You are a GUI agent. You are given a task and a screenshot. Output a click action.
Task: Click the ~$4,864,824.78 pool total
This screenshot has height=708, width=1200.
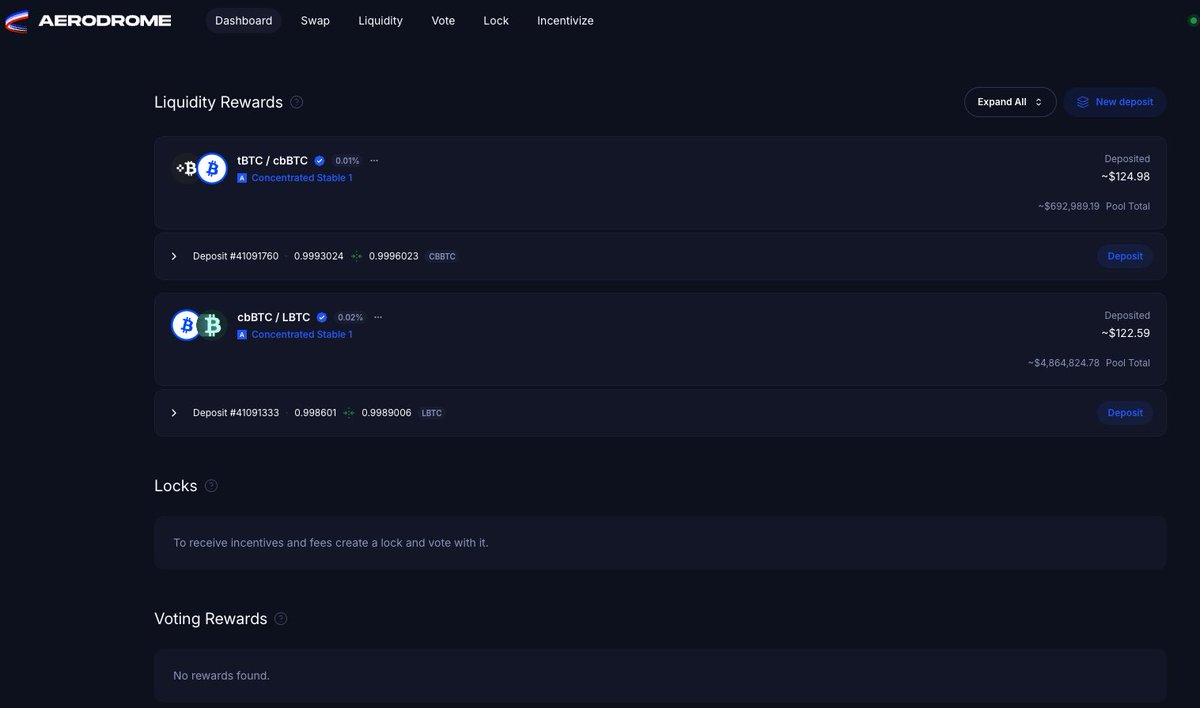[1063, 363]
